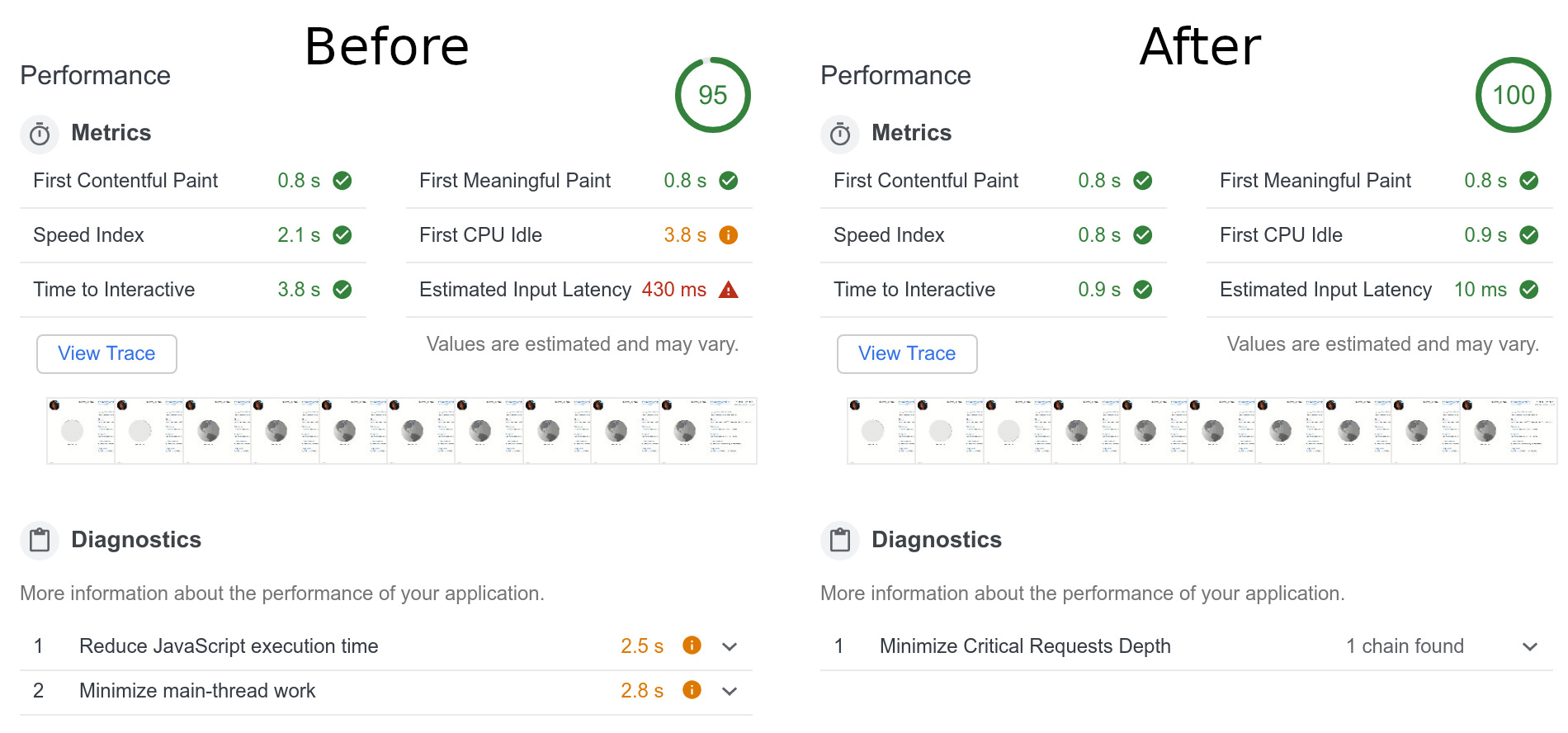The image size is (1568, 733).
Task: Click orange info icon for Minimize main-thread work
Action: 692,690
